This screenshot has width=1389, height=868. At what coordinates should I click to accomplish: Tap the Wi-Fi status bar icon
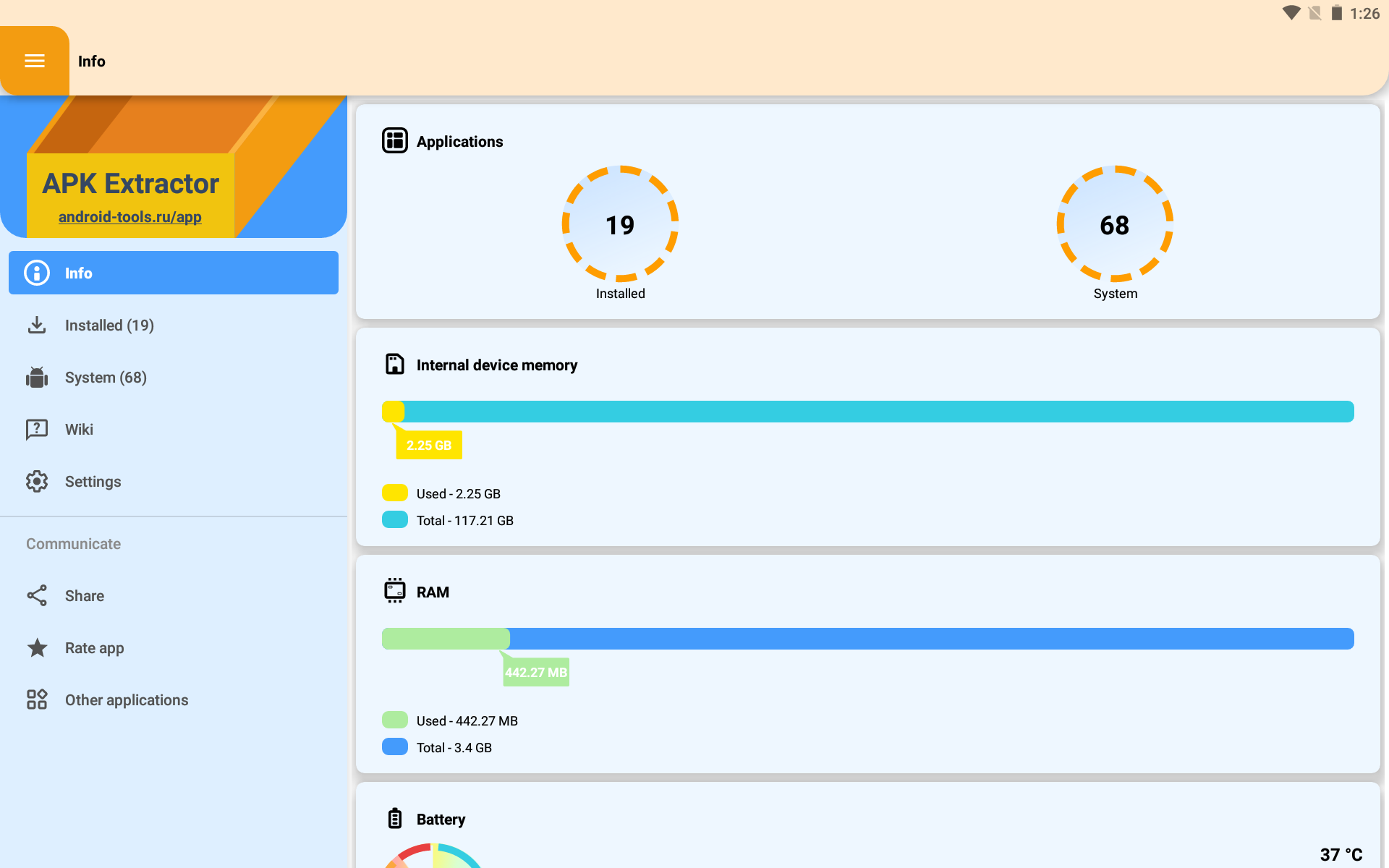point(1291,13)
